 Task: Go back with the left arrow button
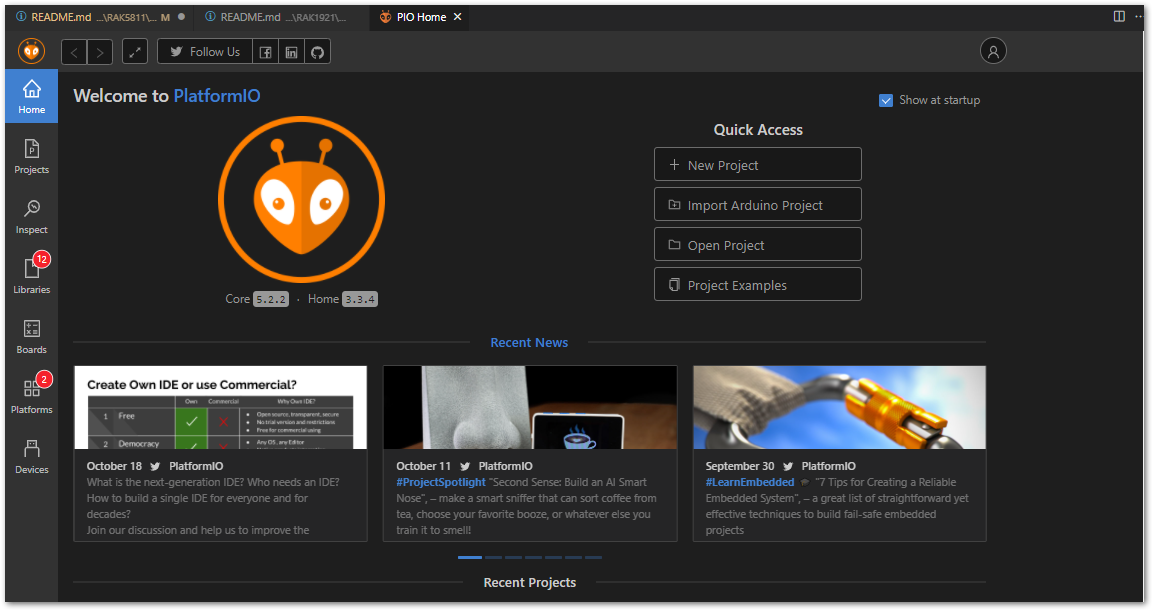[x=74, y=52]
